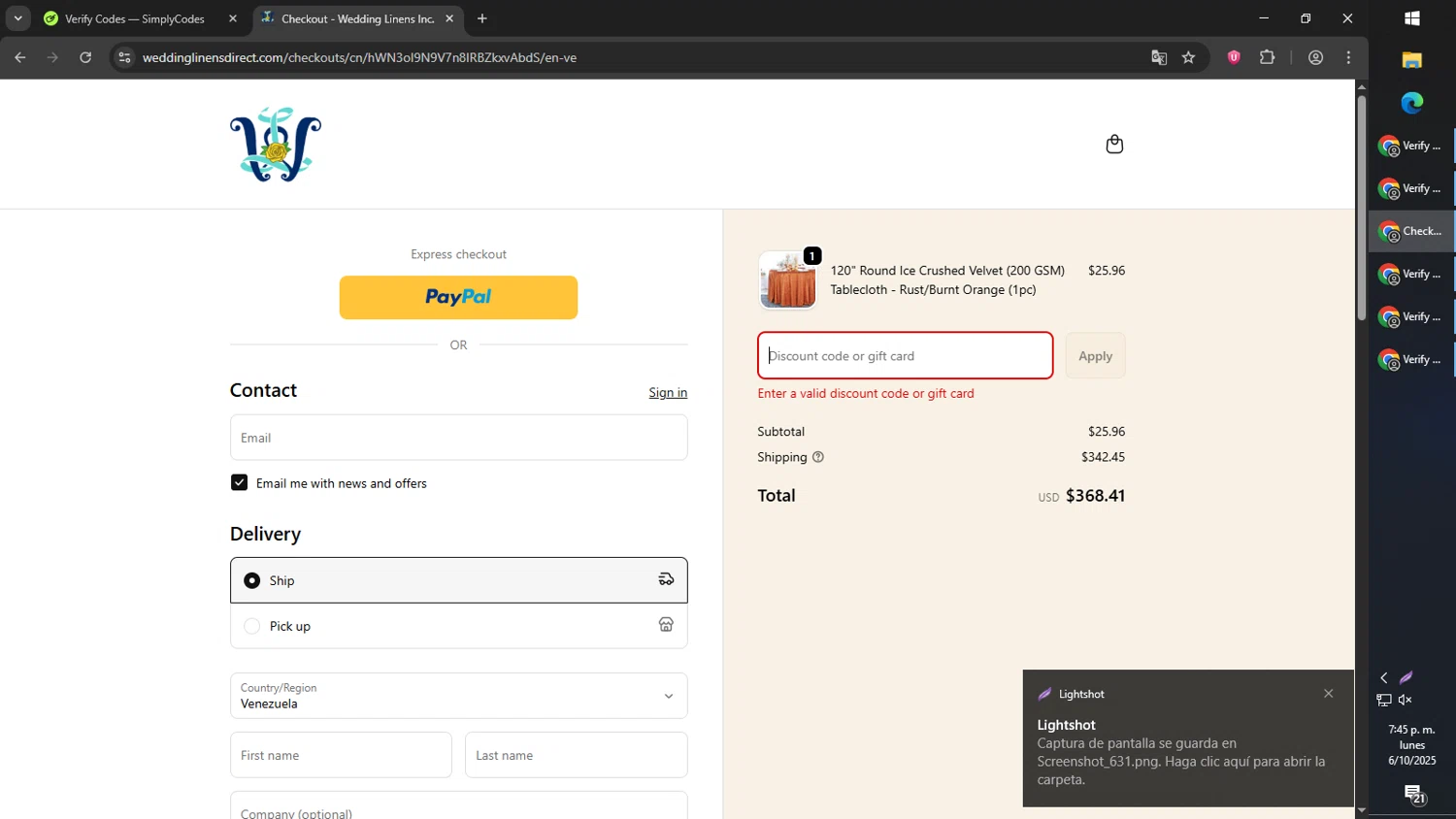Screen dimensions: 1456x819
Task: Click the browser address bar URL
Action: click(x=359, y=57)
